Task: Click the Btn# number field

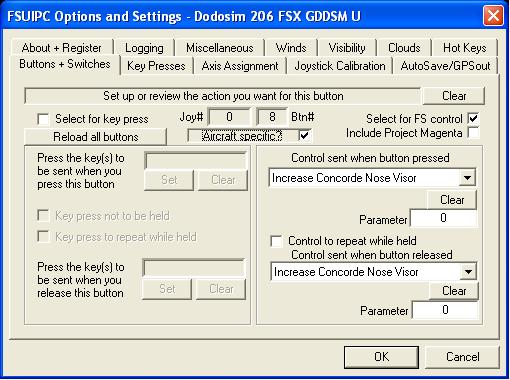Action: click(272, 117)
